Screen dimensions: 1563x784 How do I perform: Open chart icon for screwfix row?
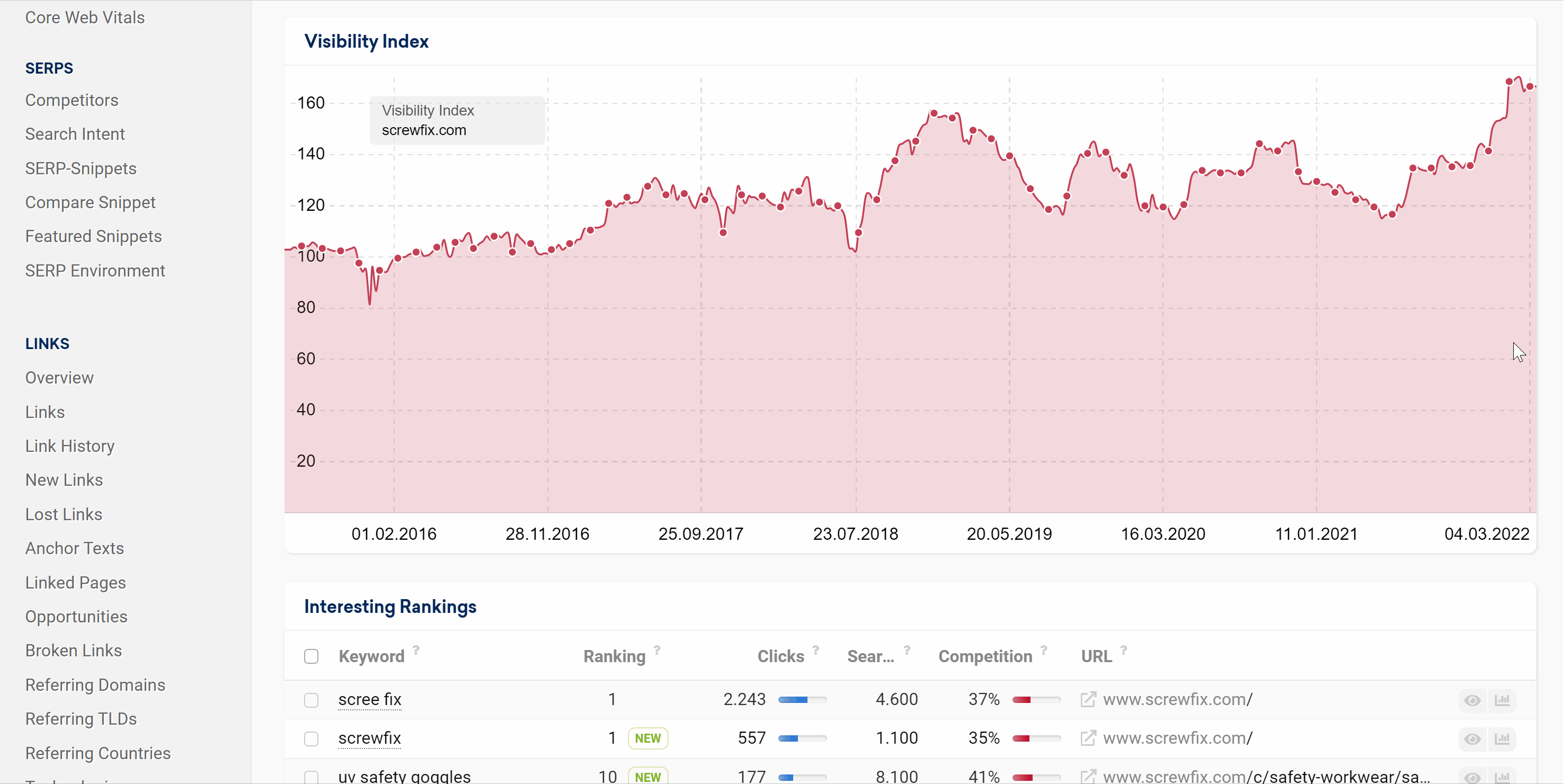1502,739
